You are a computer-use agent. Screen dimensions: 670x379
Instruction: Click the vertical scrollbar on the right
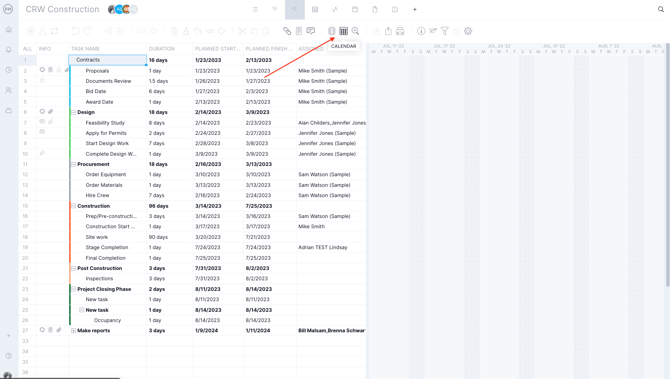pyautogui.click(x=667, y=165)
